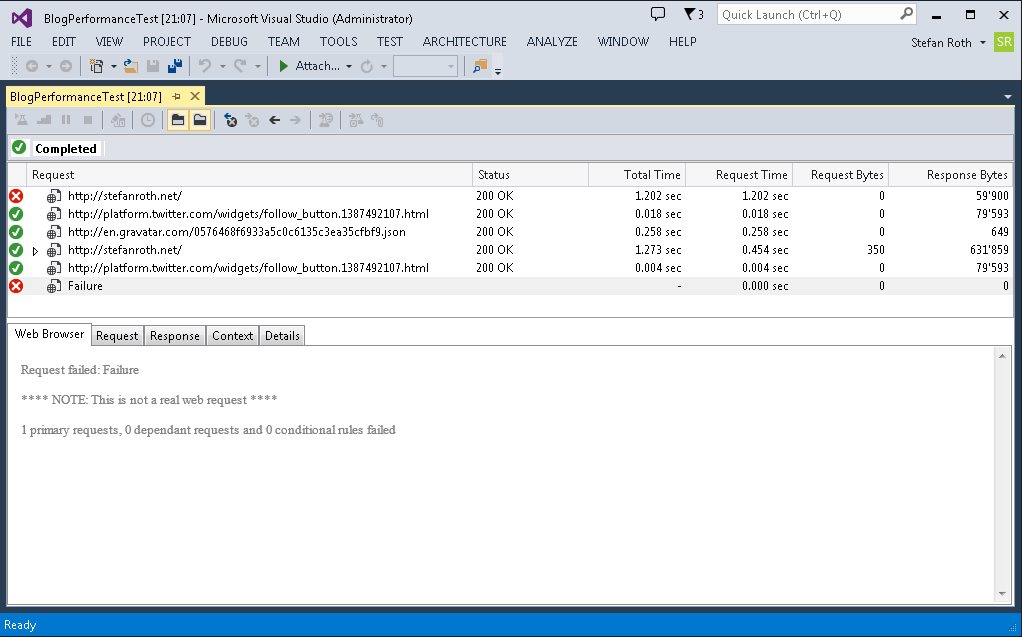Switch to the Request tab
Viewport: 1022px width, 637px height.
click(117, 336)
